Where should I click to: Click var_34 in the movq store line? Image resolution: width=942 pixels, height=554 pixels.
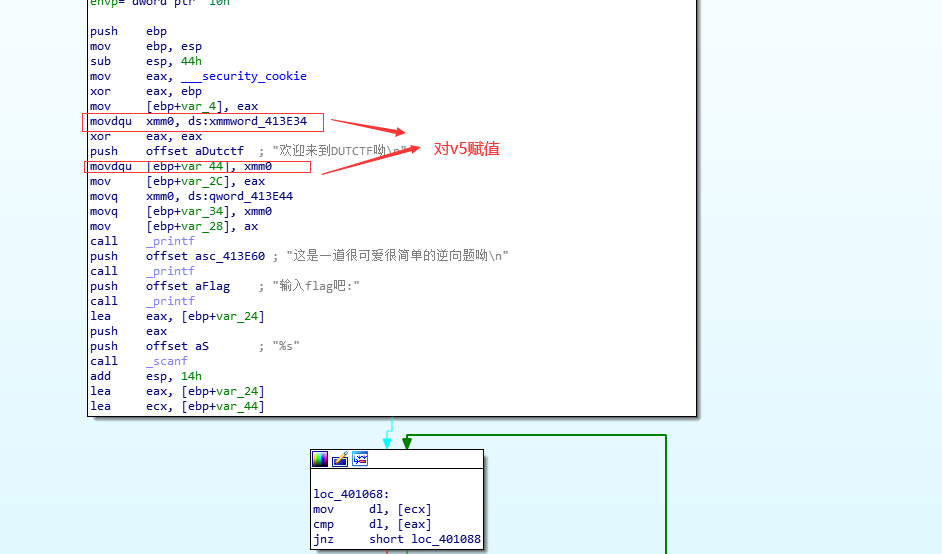[202, 212]
